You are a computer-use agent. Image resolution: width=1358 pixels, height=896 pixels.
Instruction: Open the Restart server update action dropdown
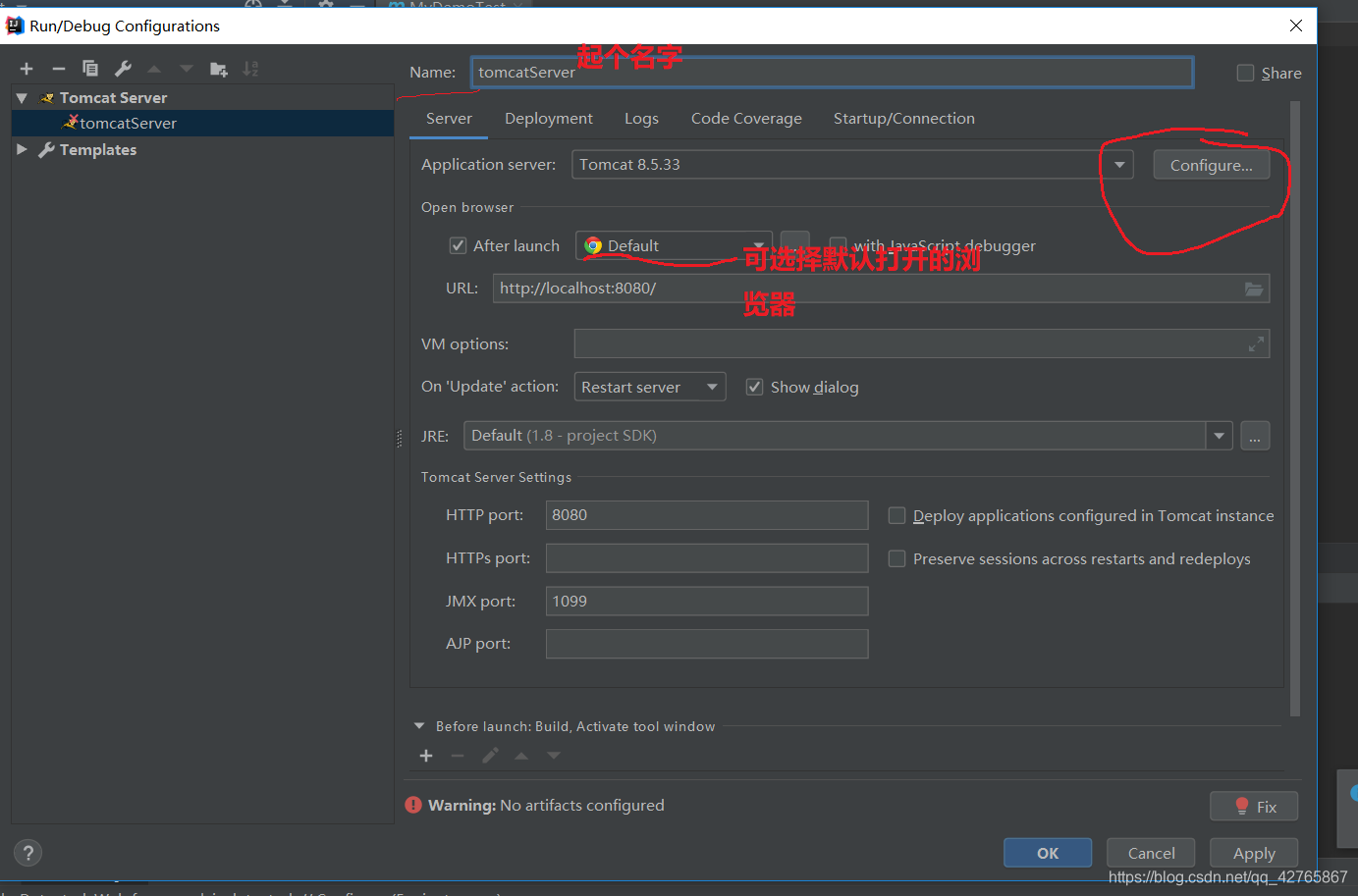pyautogui.click(x=712, y=387)
